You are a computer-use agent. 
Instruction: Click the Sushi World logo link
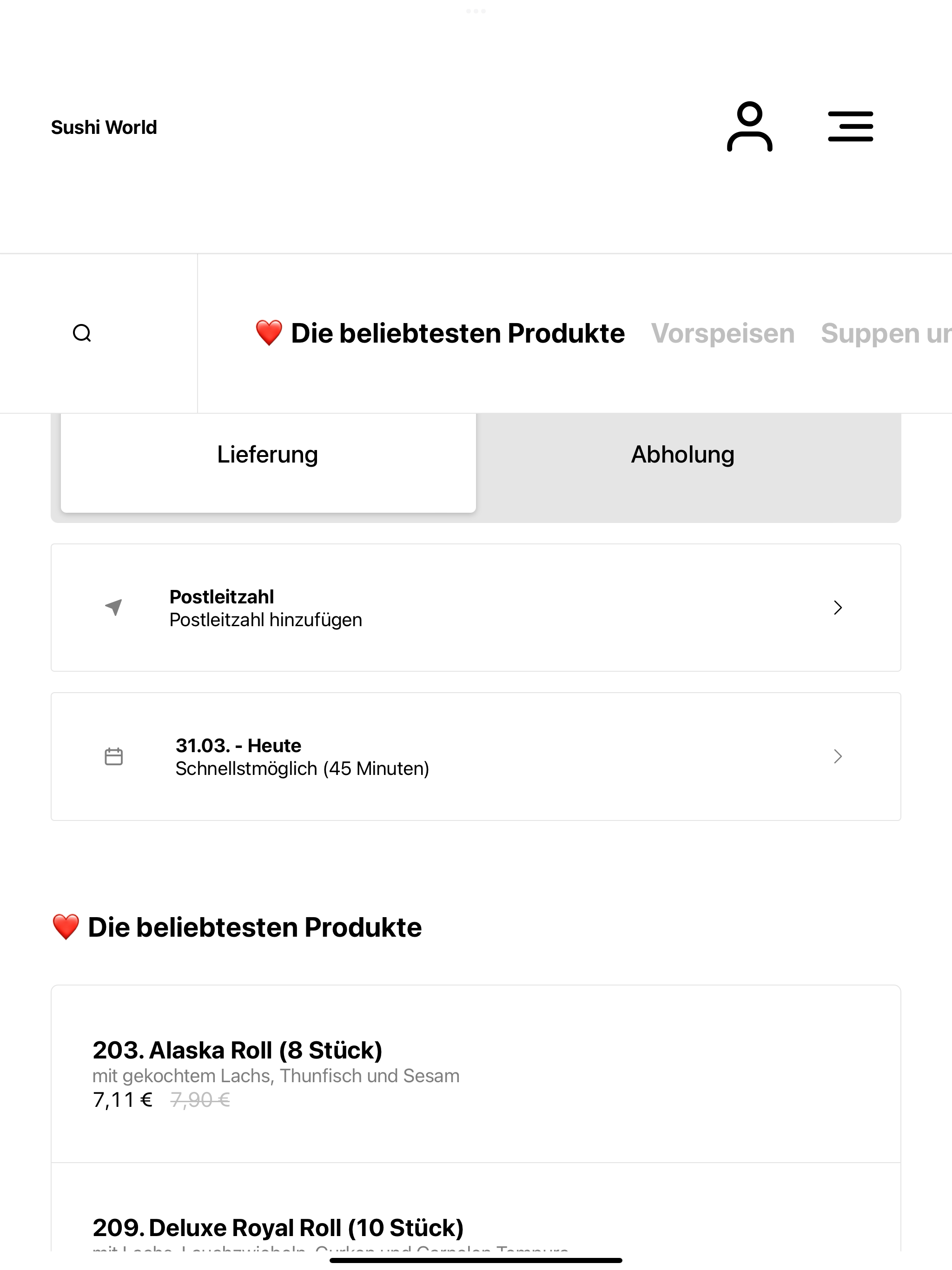pos(104,127)
